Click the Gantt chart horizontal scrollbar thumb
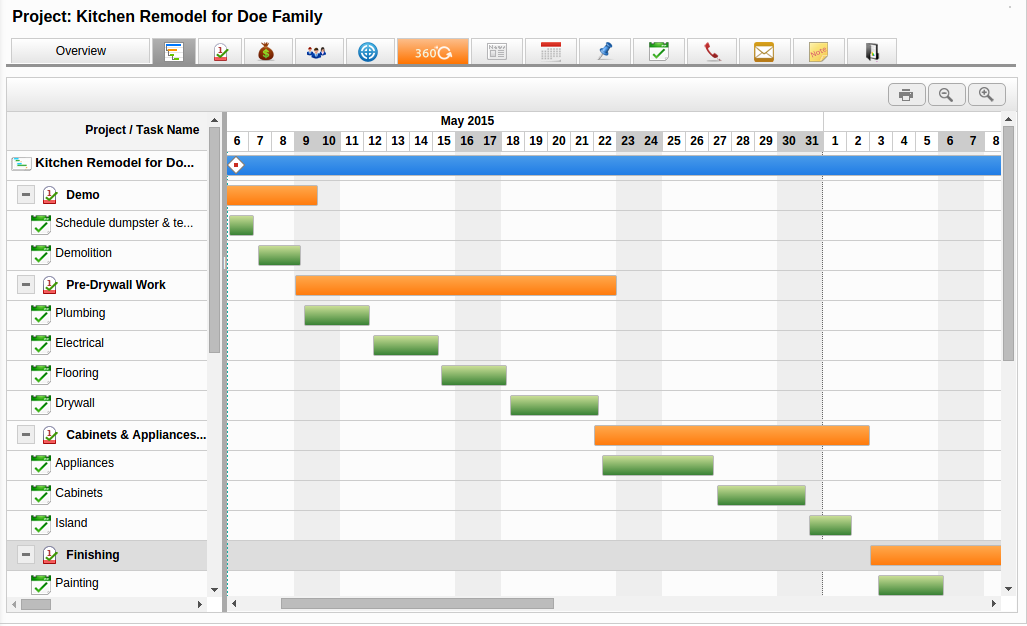This screenshot has width=1027, height=626. (x=417, y=604)
